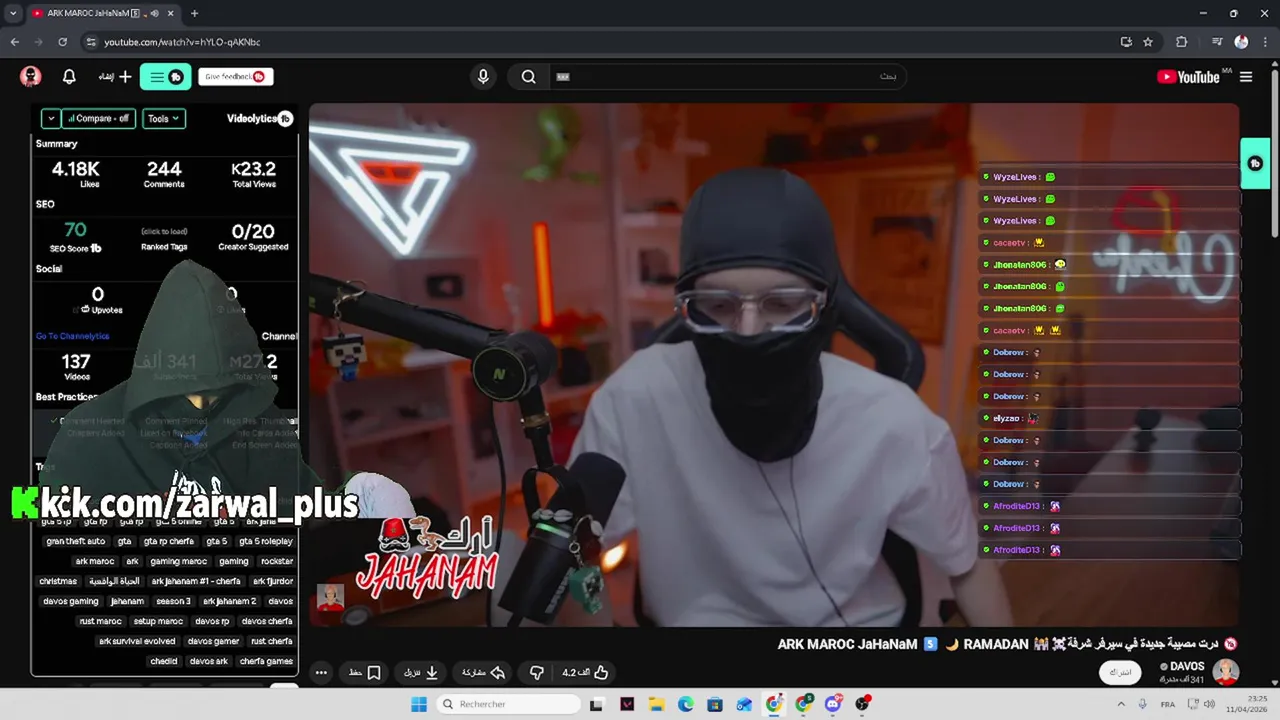This screenshot has height=720, width=1280.
Task: Click the 'gta 5 roleplay' tag
Action: (x=266, y=541)
